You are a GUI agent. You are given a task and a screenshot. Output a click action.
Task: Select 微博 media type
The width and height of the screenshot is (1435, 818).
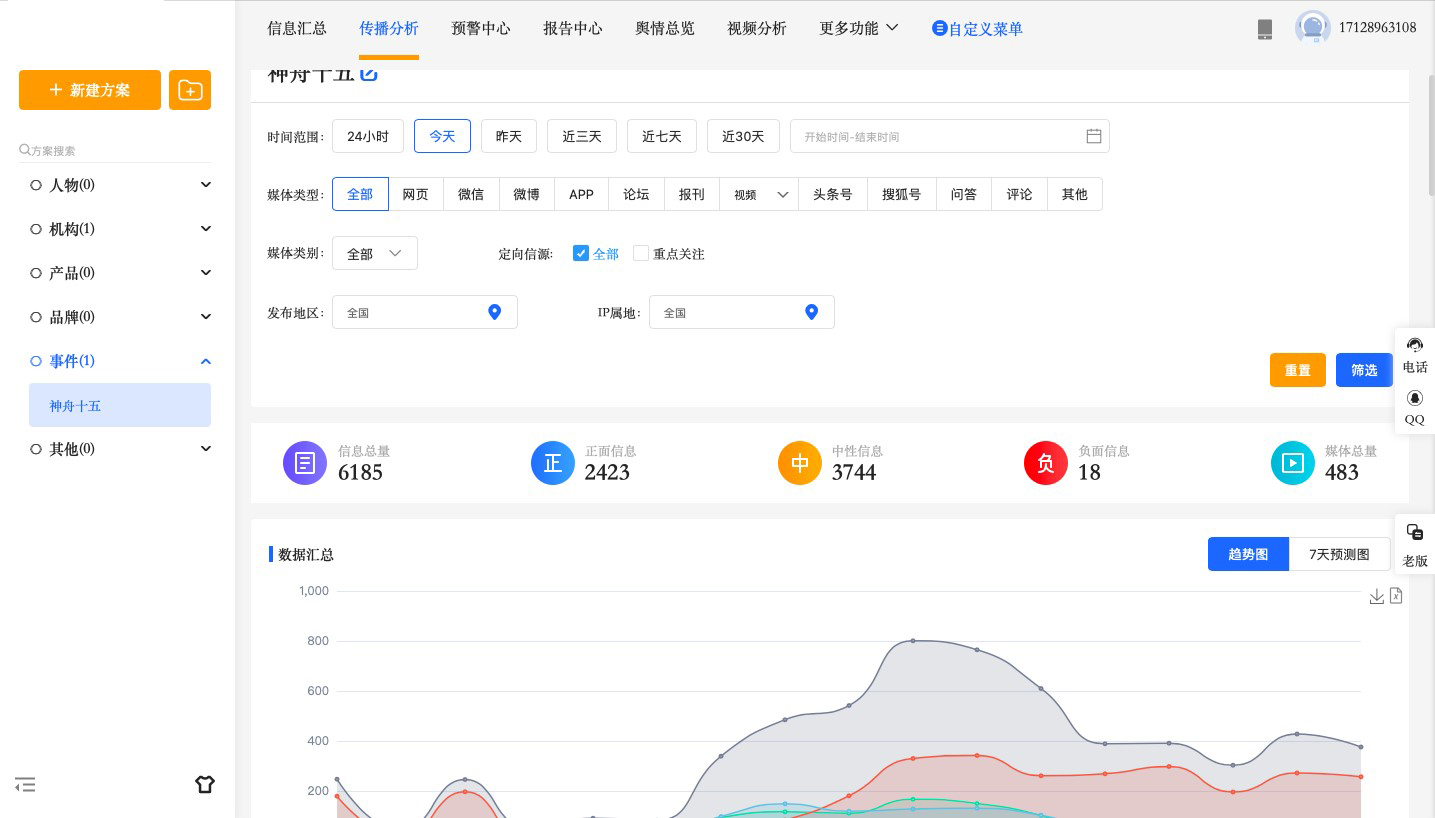click(x=526, y=194)
